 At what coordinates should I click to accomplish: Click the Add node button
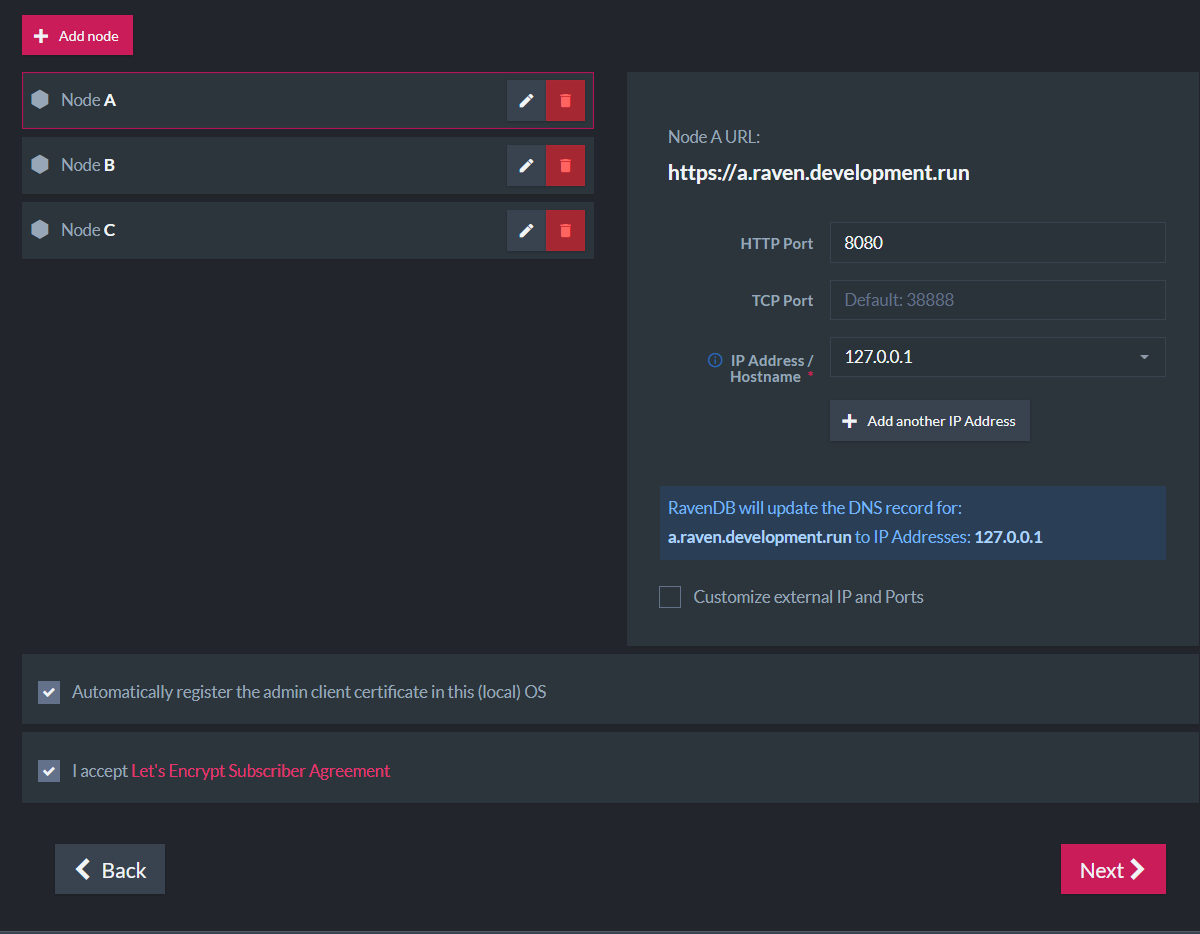coord(77,35)
